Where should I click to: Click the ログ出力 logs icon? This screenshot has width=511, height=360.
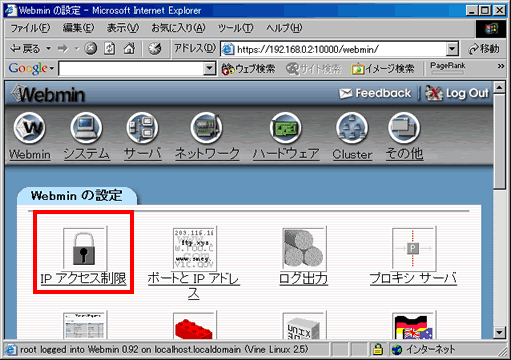pyautogui.click(x=304, y=249)
